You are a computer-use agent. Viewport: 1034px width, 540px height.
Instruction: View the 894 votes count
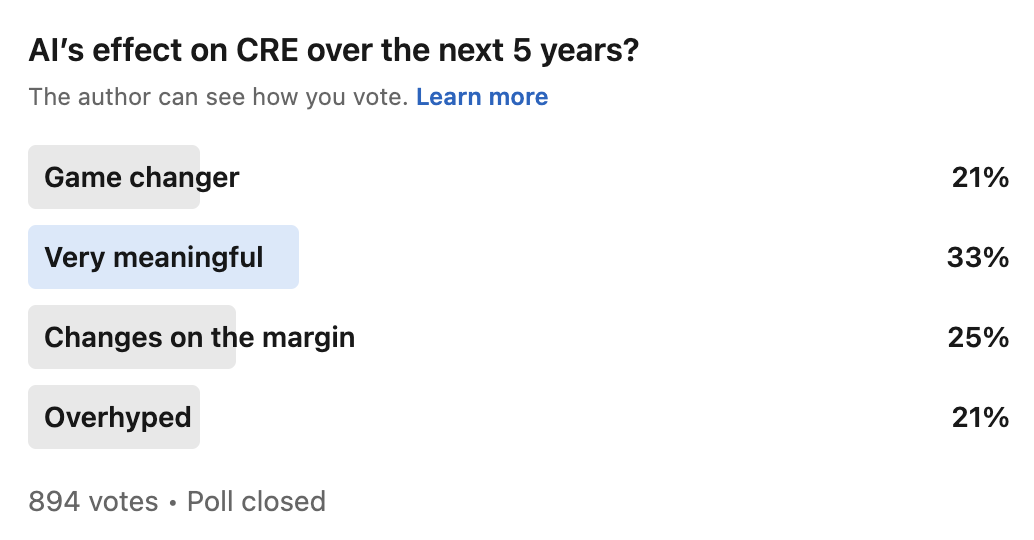(93, 502)
